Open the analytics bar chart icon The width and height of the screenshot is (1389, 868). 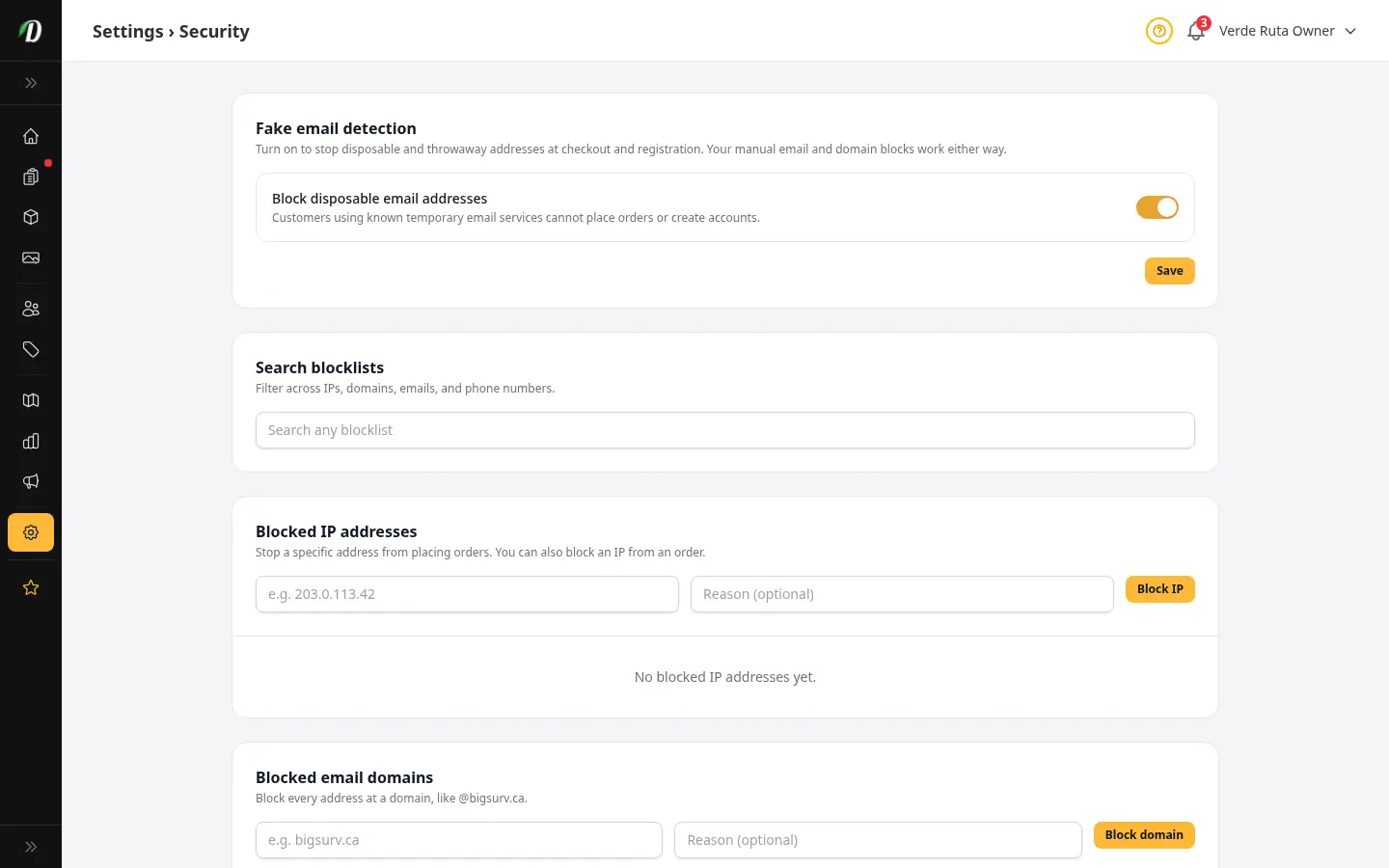[x=31, y=441]
